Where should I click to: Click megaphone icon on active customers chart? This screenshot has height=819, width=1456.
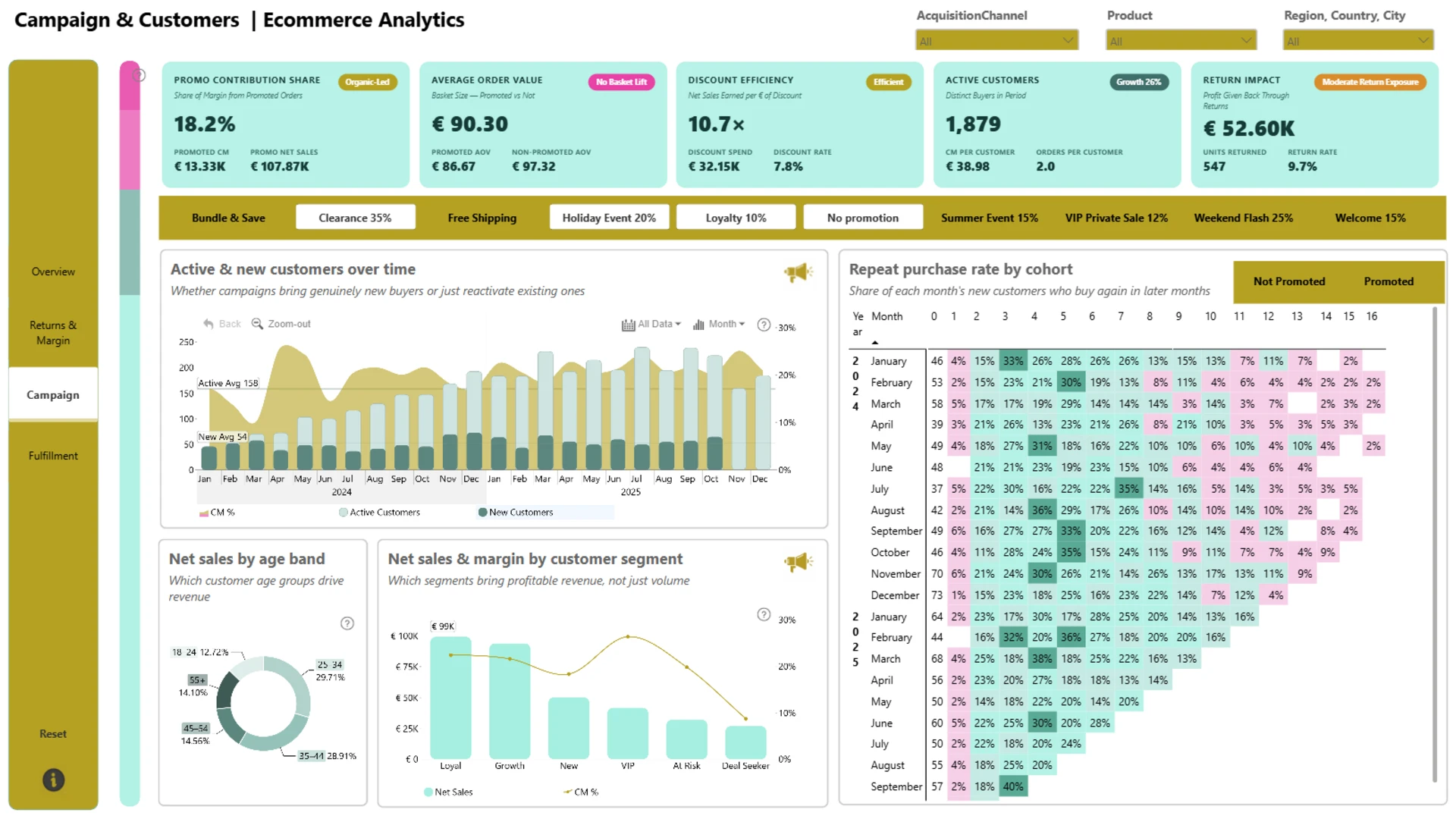tap(798, 272)
